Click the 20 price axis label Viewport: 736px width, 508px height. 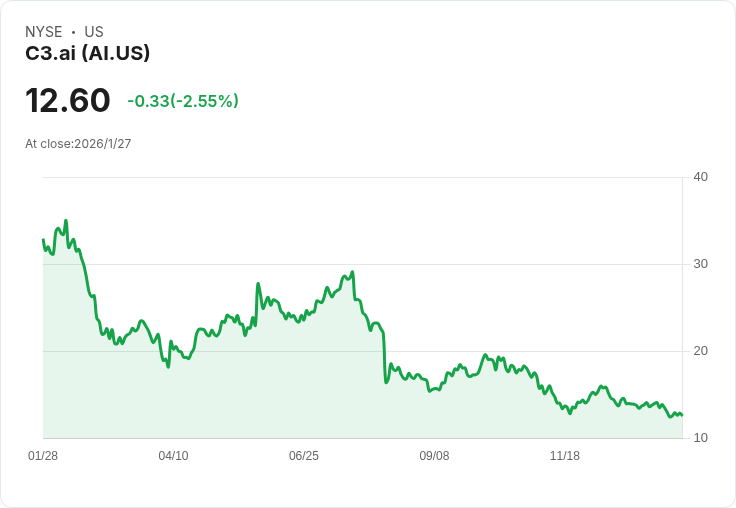tap(700, 351)
